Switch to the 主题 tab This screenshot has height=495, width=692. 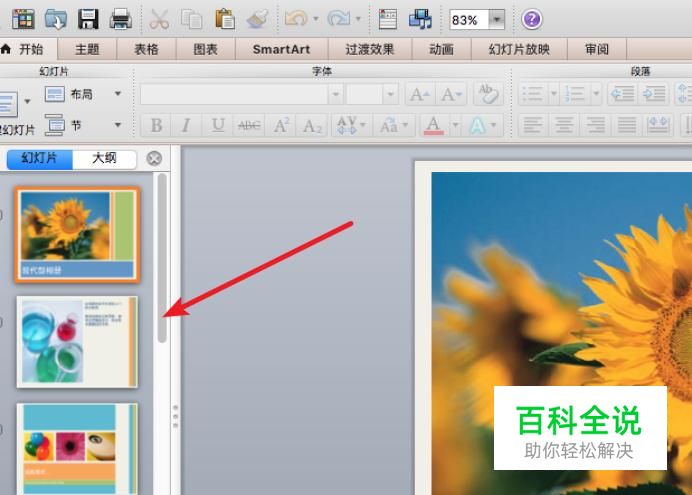(x=87, y=49)
